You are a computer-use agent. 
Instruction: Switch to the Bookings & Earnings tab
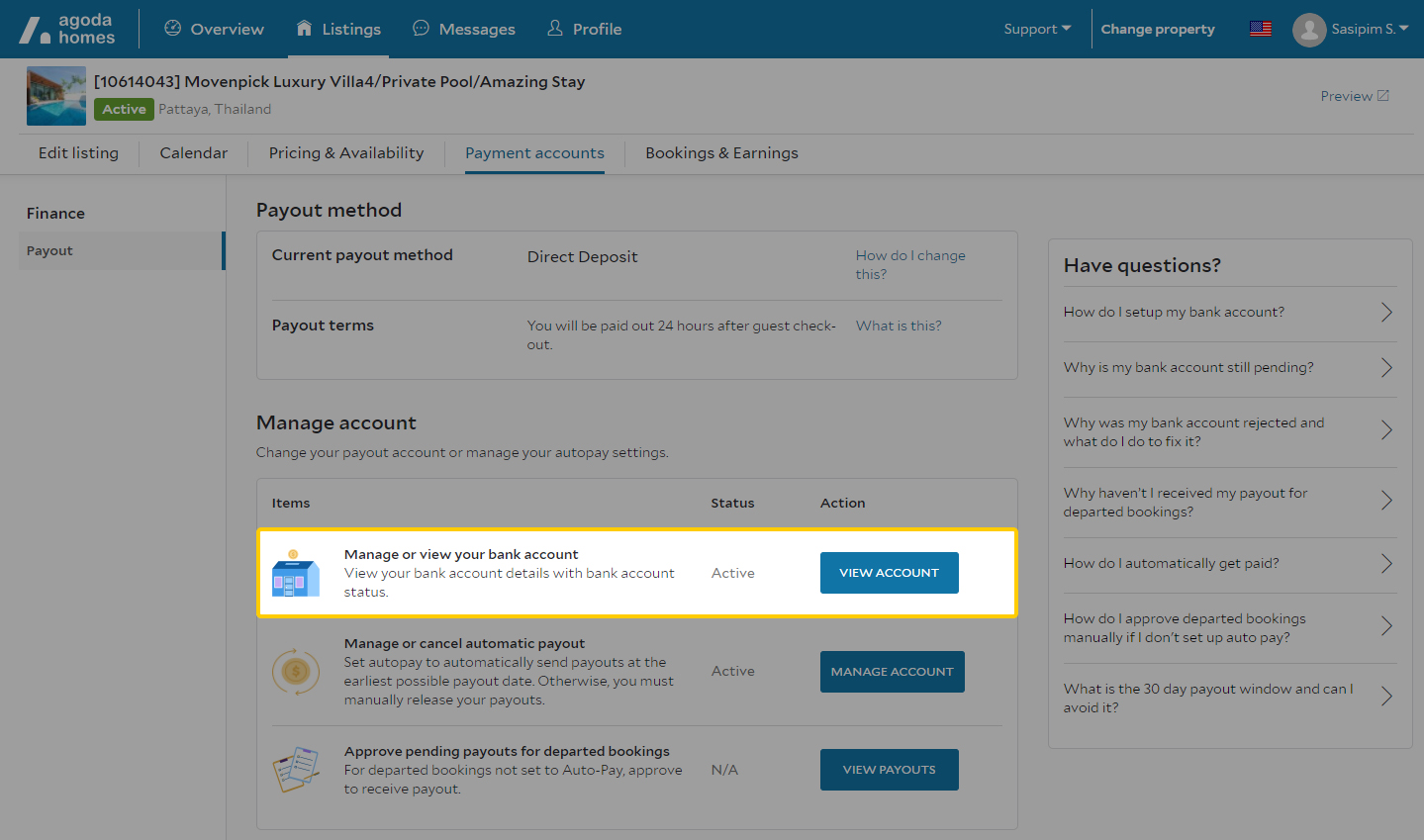pyautogui.click(x=721, y=153)
